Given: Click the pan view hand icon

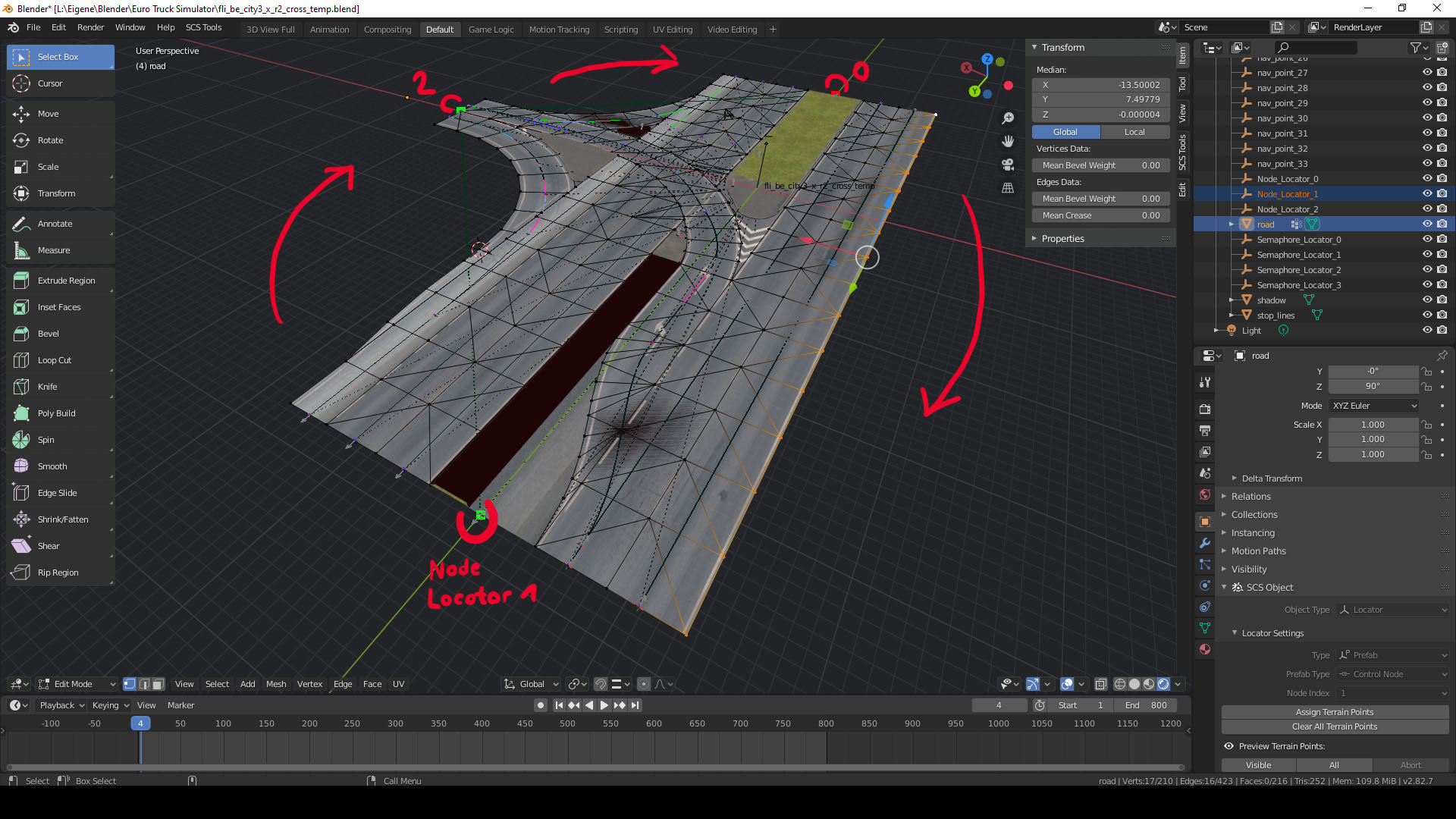Looking at the screenshot, I should click(1008, 141).
